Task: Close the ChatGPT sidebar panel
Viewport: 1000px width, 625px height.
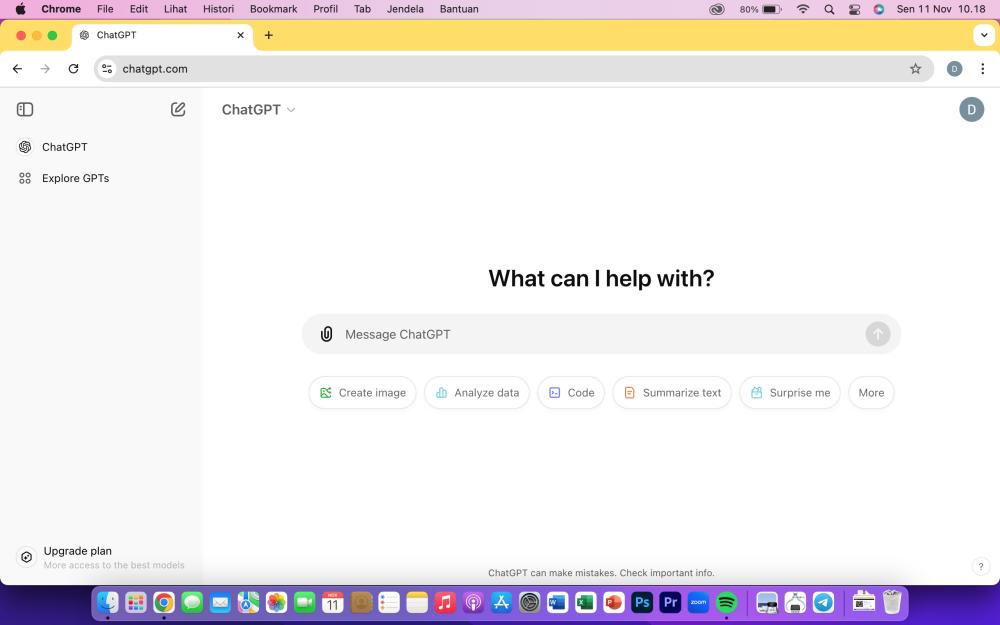Action: pos(25,110)
